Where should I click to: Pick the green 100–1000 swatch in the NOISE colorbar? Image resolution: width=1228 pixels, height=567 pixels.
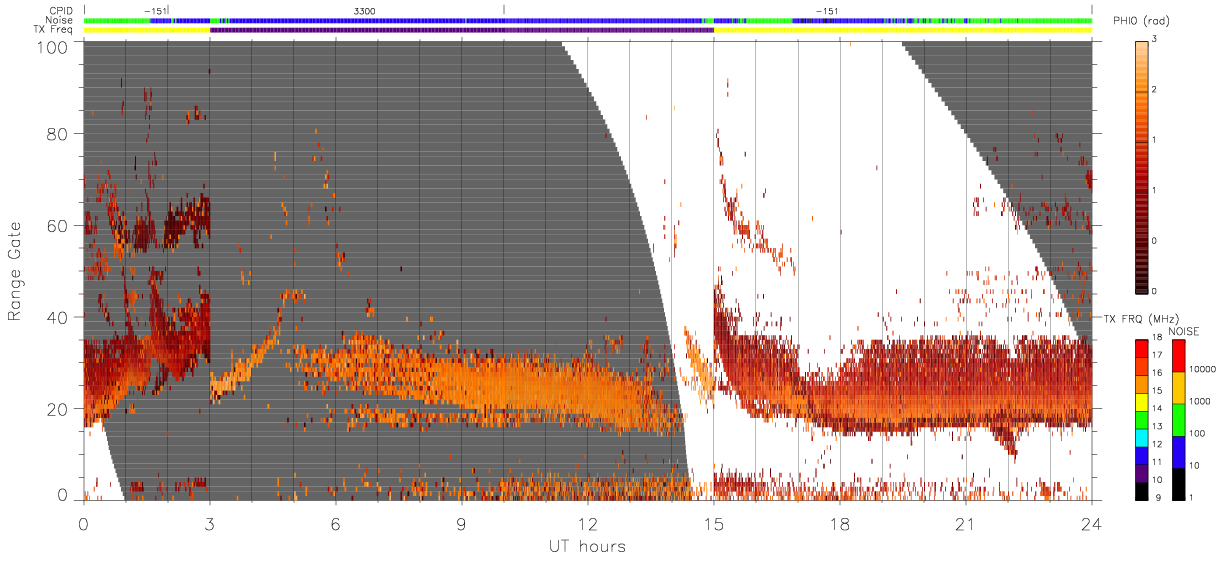[x=1177, y=420]
